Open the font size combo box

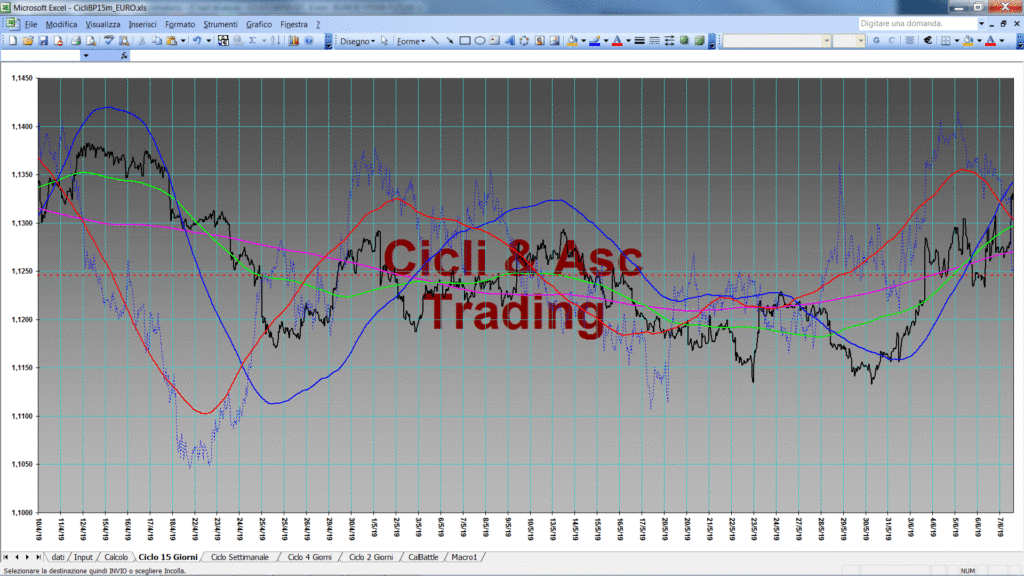point(849,41)
